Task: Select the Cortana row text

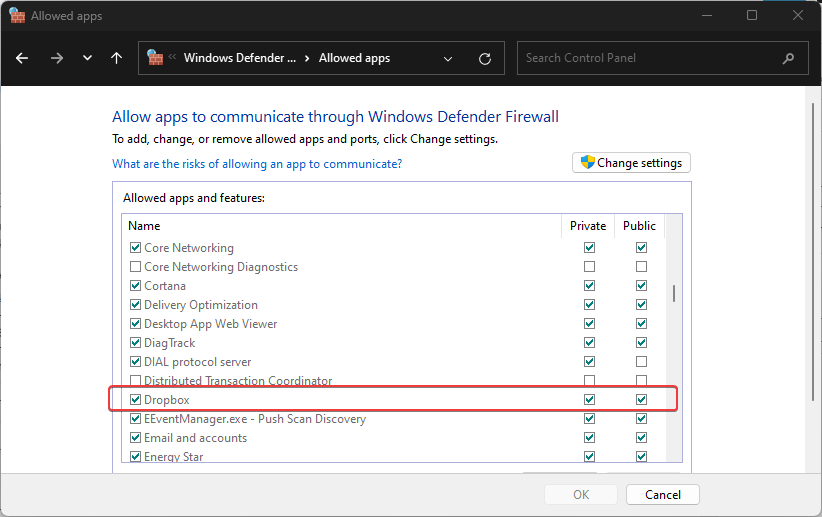Action: tap(165, 286)
